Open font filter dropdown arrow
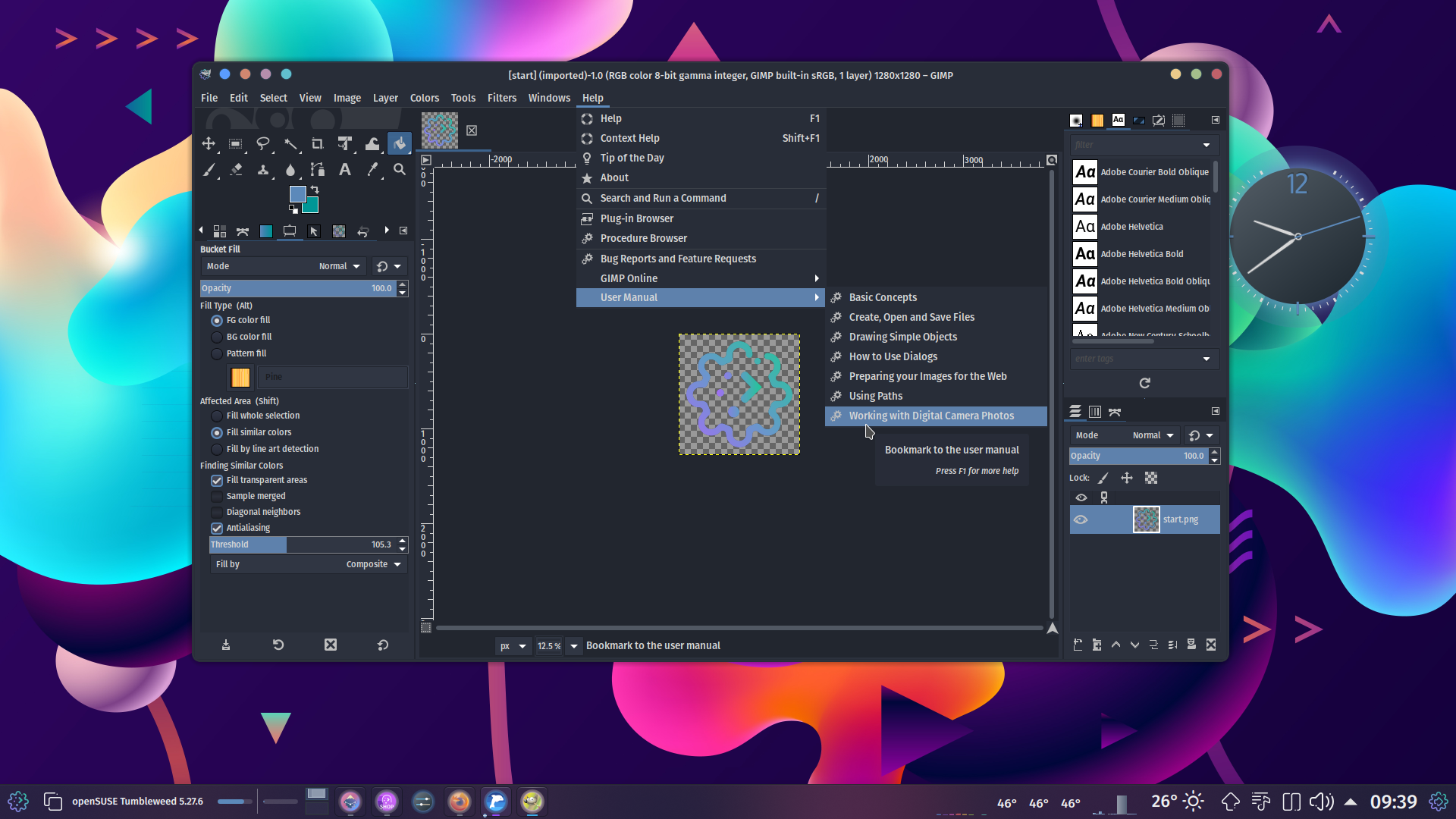The height and width of the screenshot is (819, 1456). coord(1207,145)
